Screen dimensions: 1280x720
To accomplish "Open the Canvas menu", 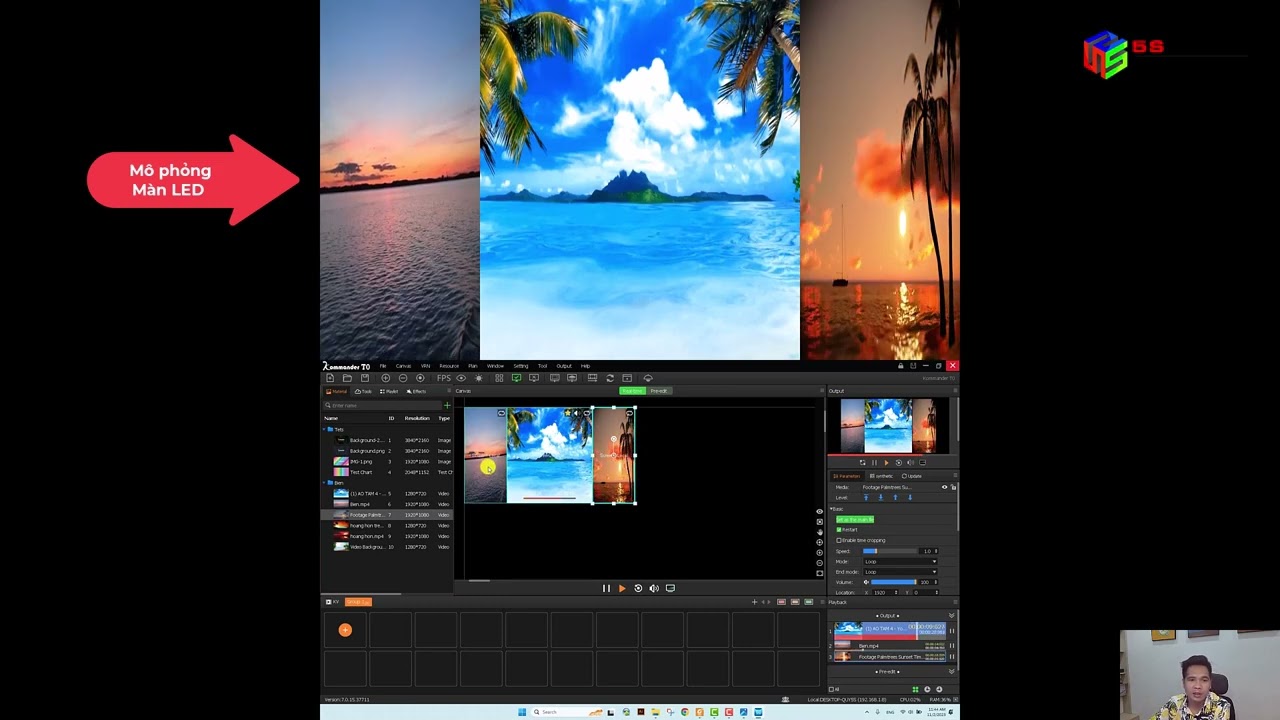I will click(x=403, y=366).
